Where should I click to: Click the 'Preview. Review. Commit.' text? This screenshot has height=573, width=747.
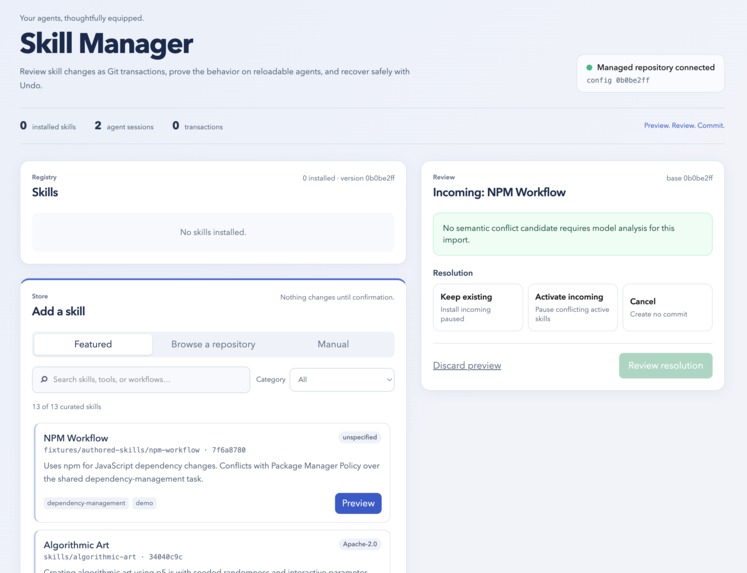point(684,126)
